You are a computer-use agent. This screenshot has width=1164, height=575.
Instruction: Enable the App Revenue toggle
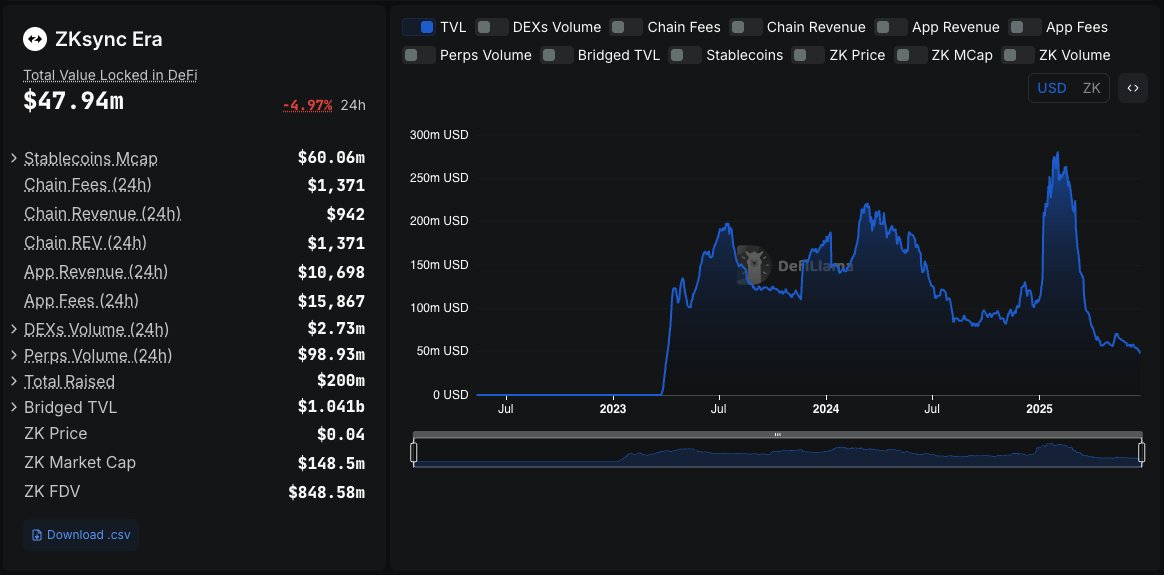[x=891, y=27]
